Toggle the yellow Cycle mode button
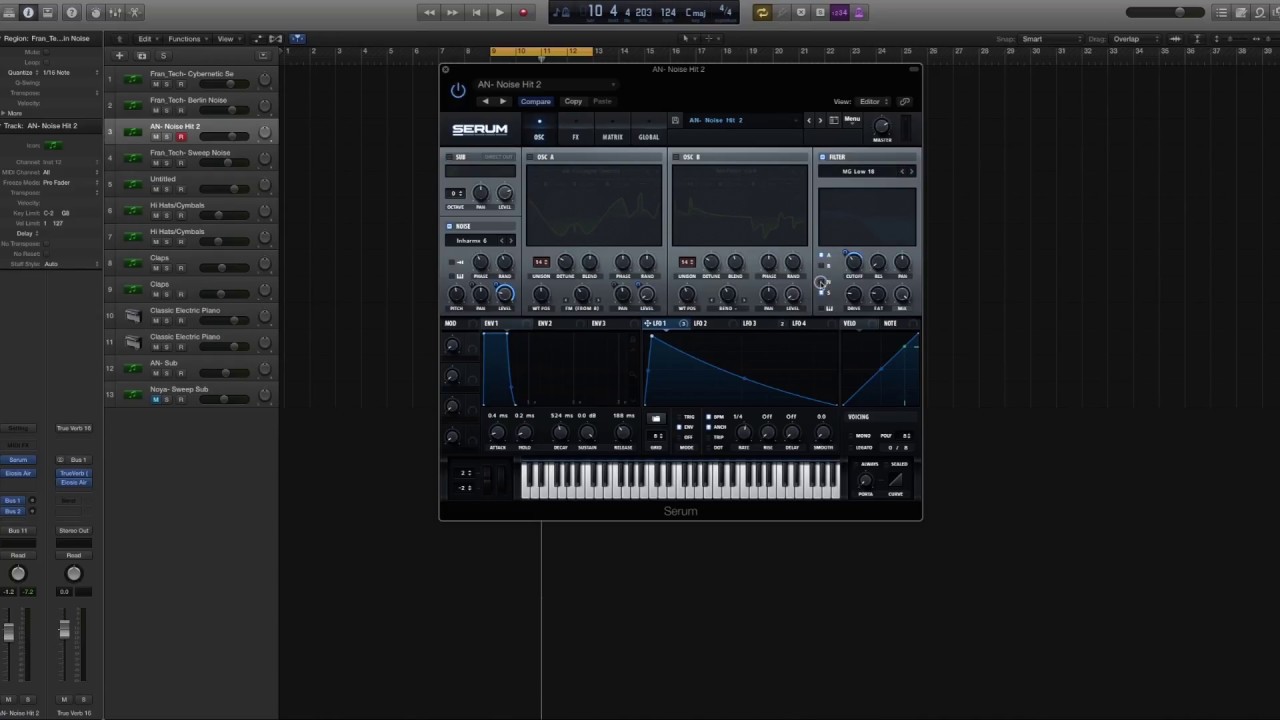This screenshot has width=1280, height=720. point(762,12)
